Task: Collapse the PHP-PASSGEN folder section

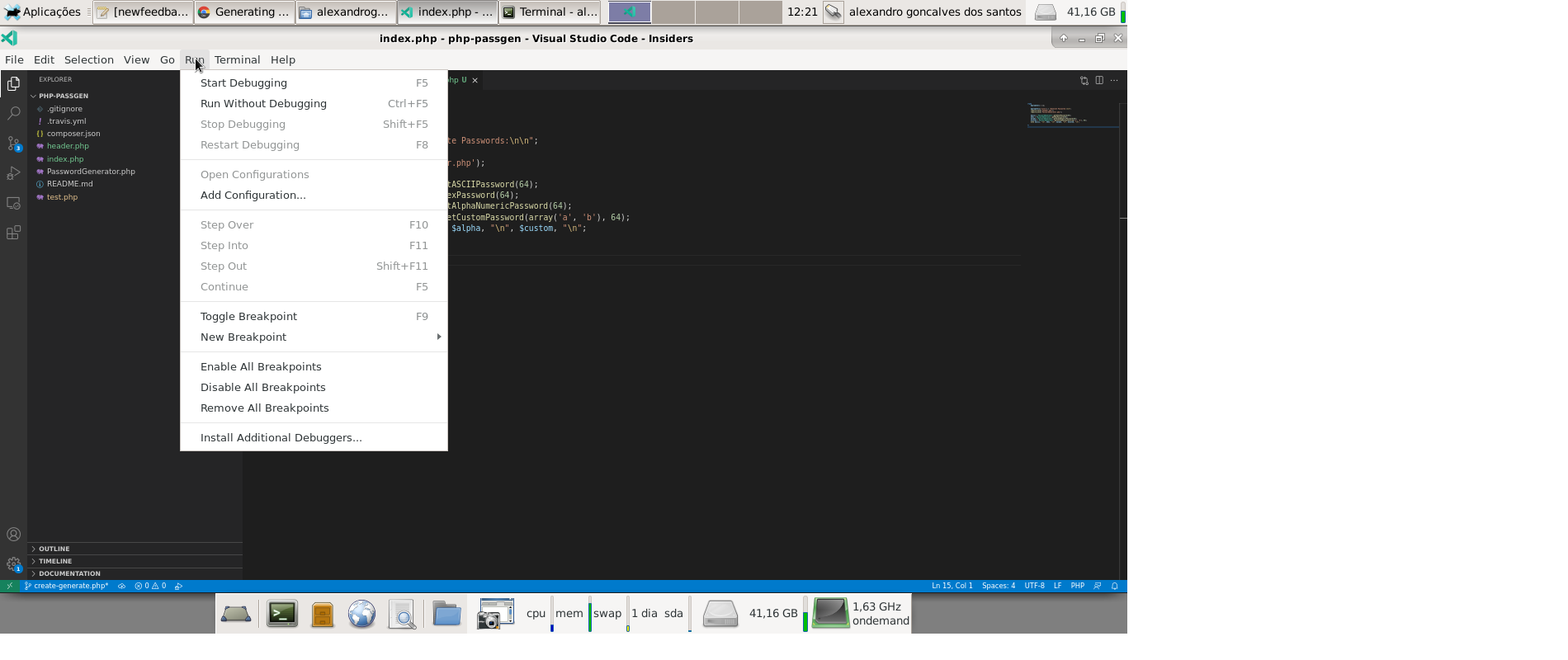Action: [62, 96]
